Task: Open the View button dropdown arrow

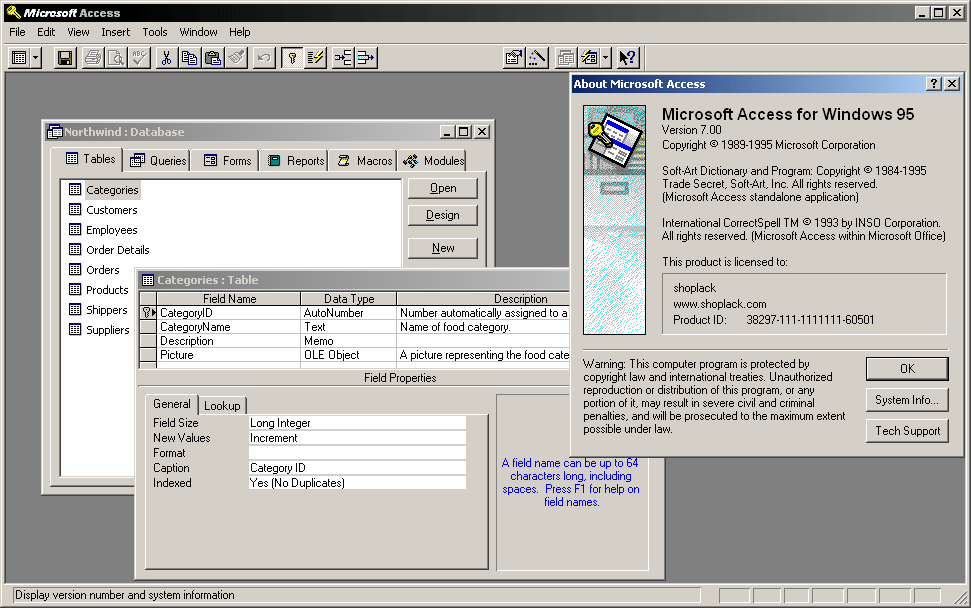Action: (35, 58)
